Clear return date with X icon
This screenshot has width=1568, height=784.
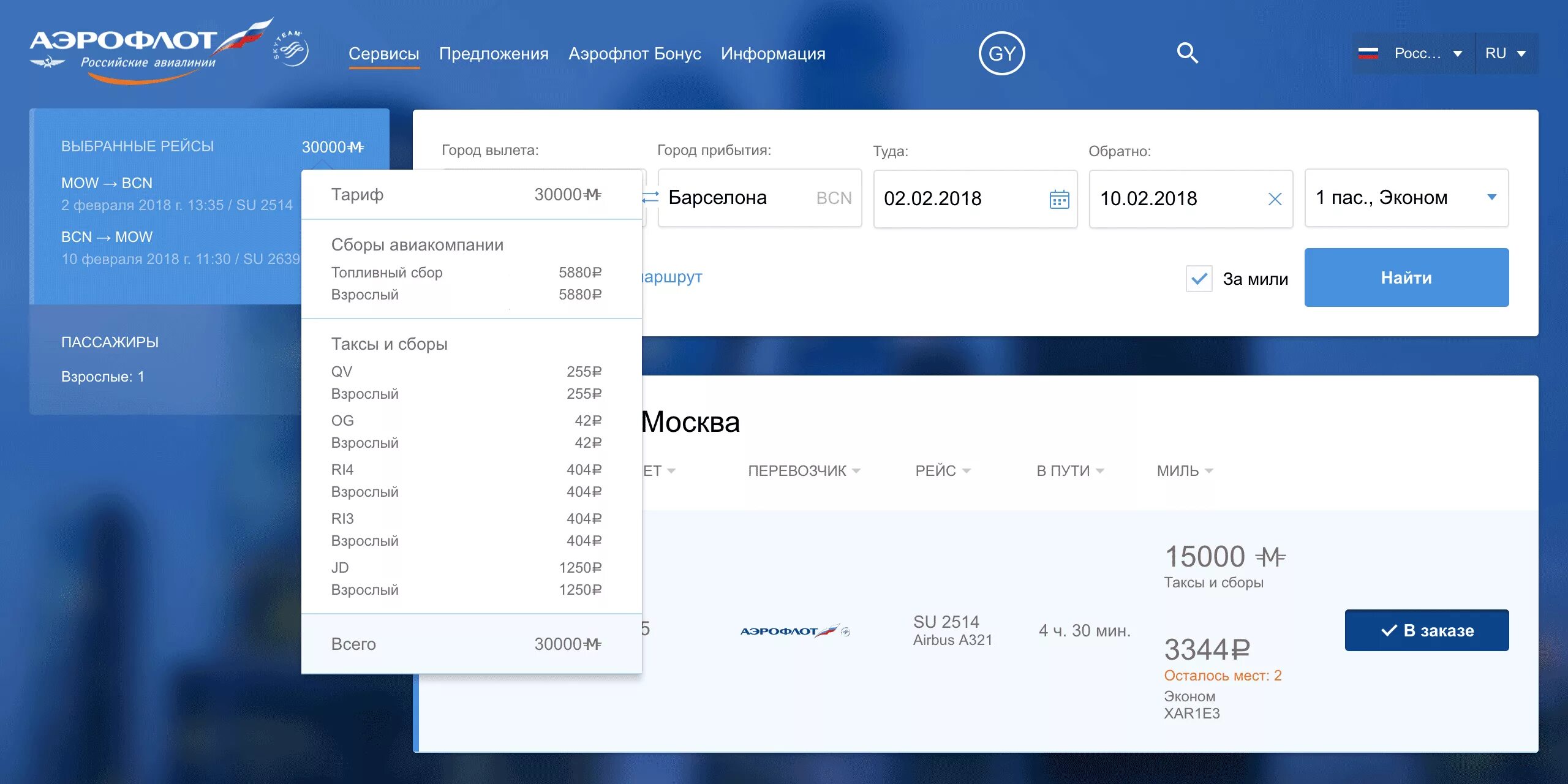(1275, 199)
